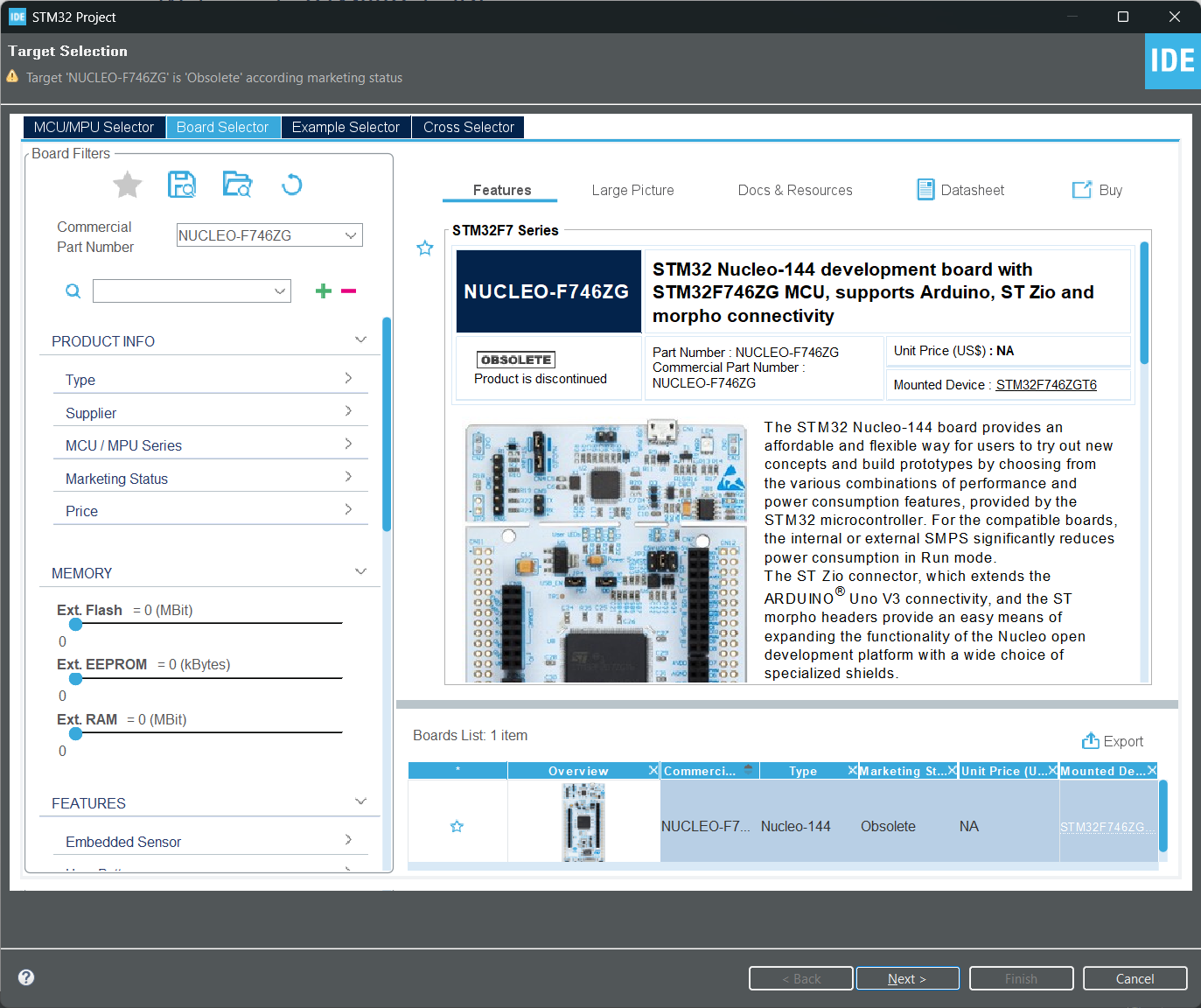Click the NA unit price cell
Screen dimensions: 1201x1008
pos(969,826)
